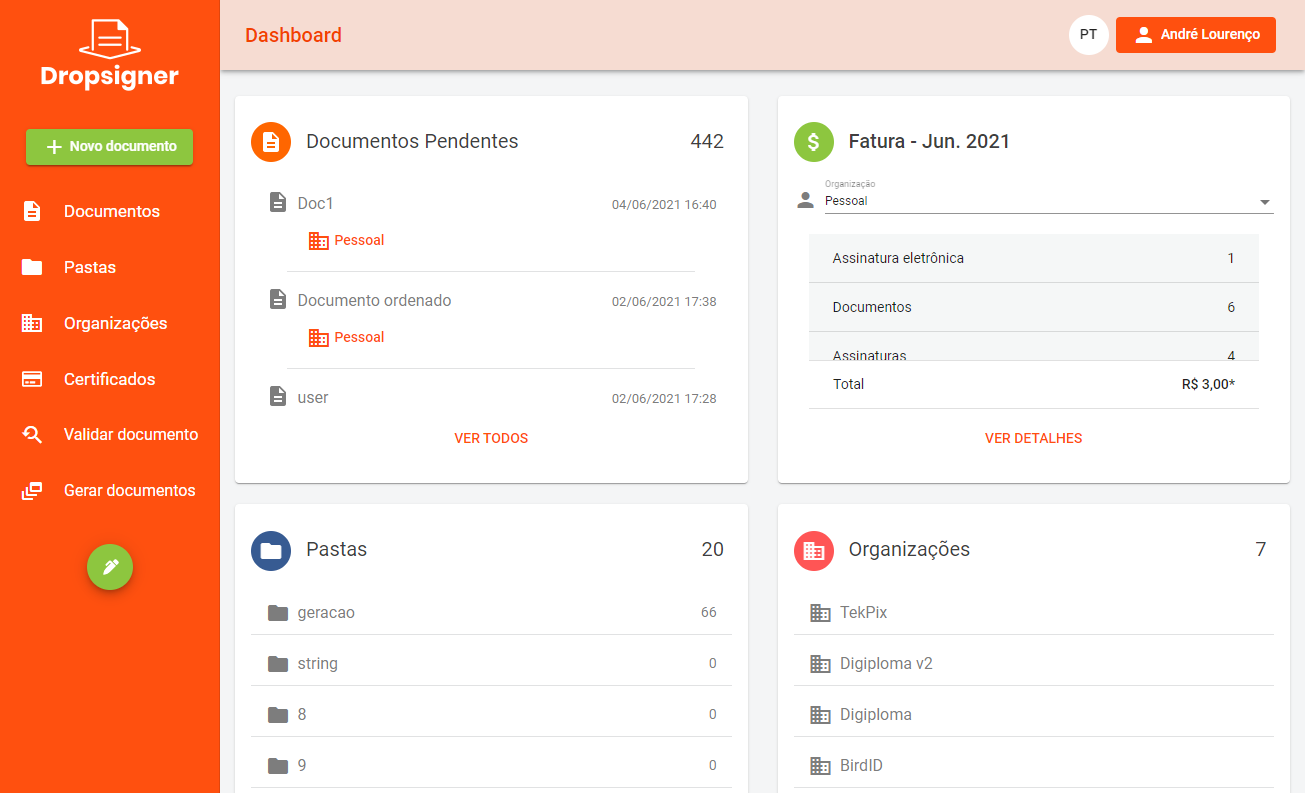This screenshot has width=1305, height=793.
Task: Open the TekPix organization
Action: [1034, 613]
